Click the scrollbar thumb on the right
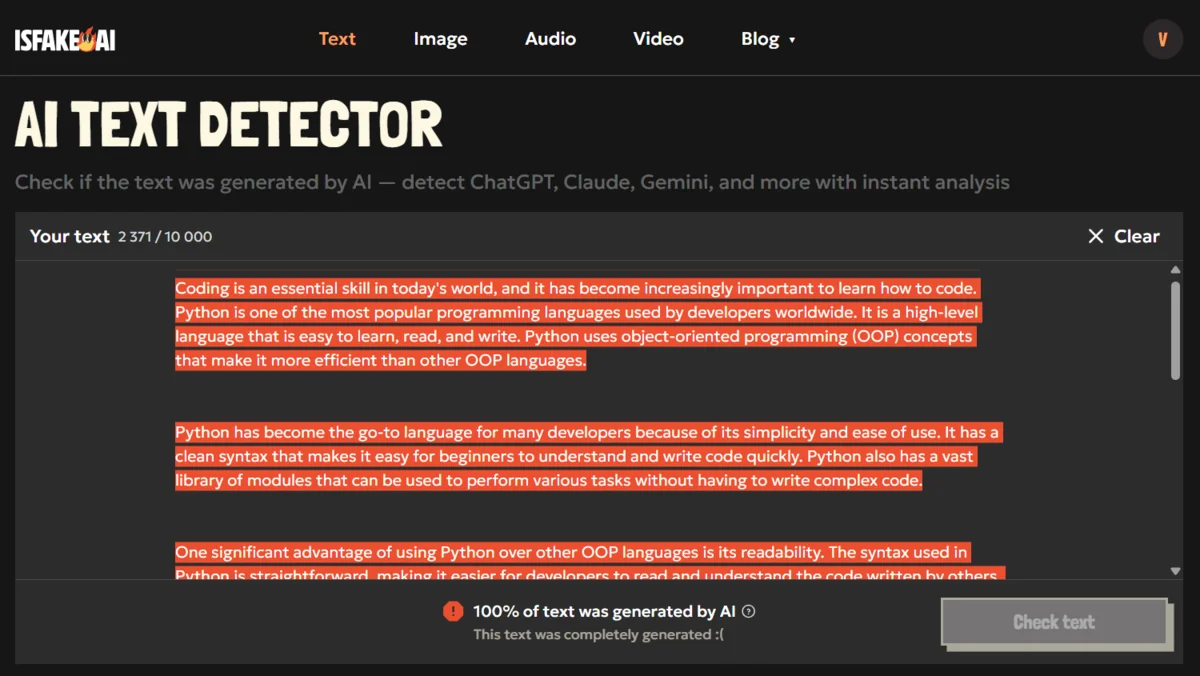 [x=1176, y=330]
